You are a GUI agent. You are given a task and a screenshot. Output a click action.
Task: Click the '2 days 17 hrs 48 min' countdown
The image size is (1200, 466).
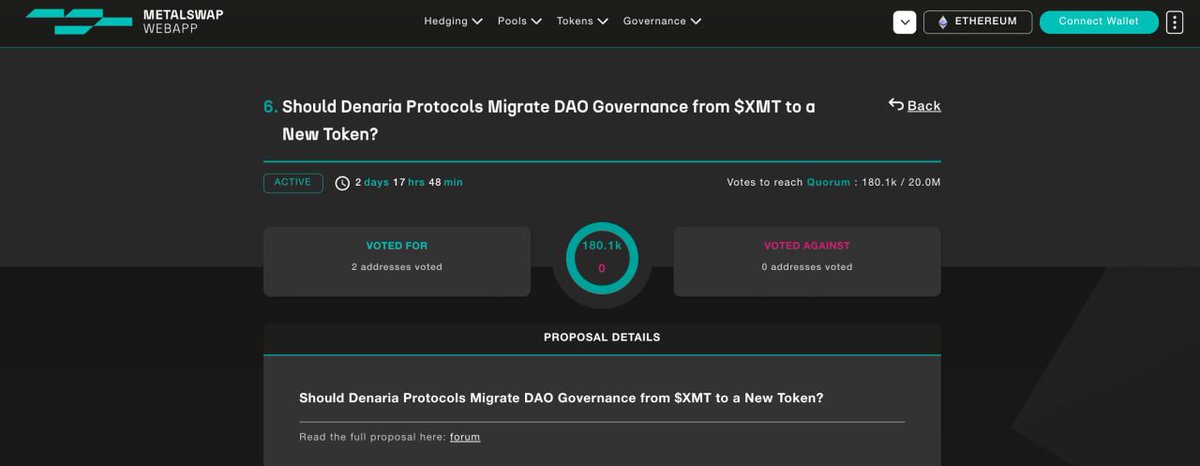409,182
